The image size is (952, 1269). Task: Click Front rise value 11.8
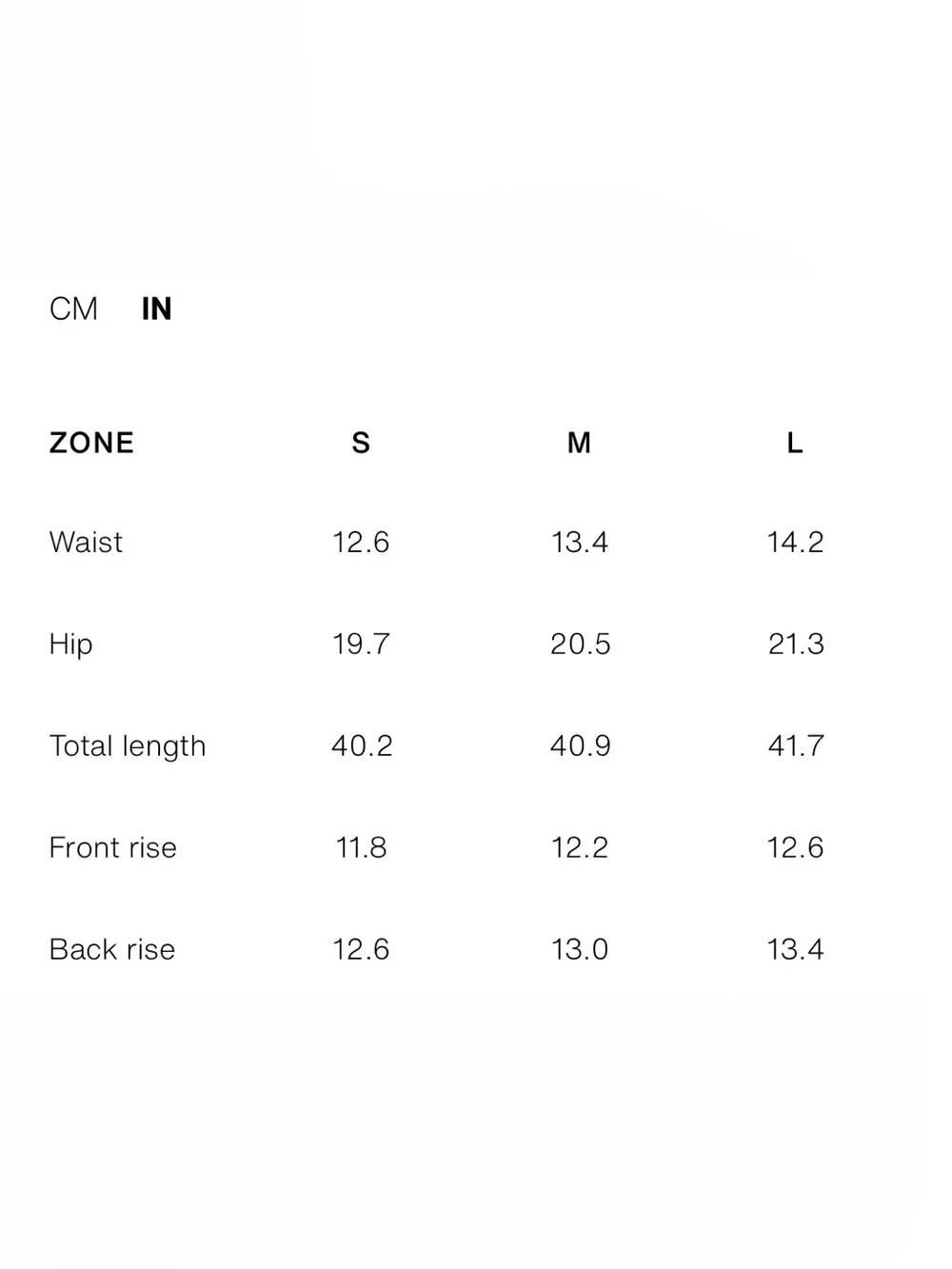[x=361, y=847]
